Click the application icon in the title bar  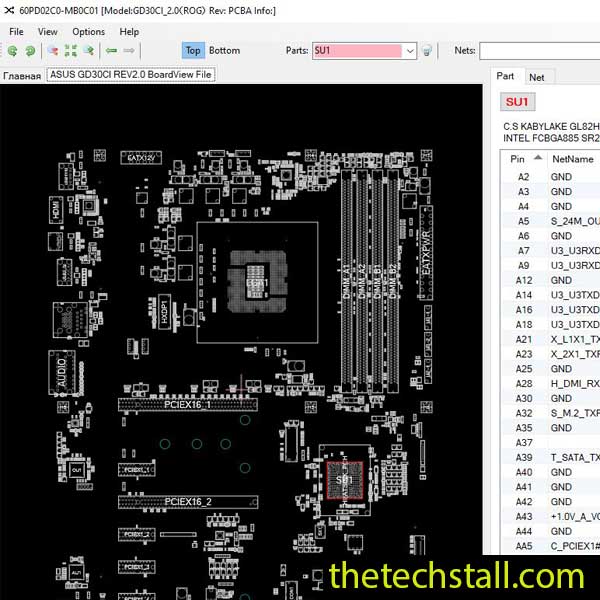pyautogui.click(x=9, y=10)
